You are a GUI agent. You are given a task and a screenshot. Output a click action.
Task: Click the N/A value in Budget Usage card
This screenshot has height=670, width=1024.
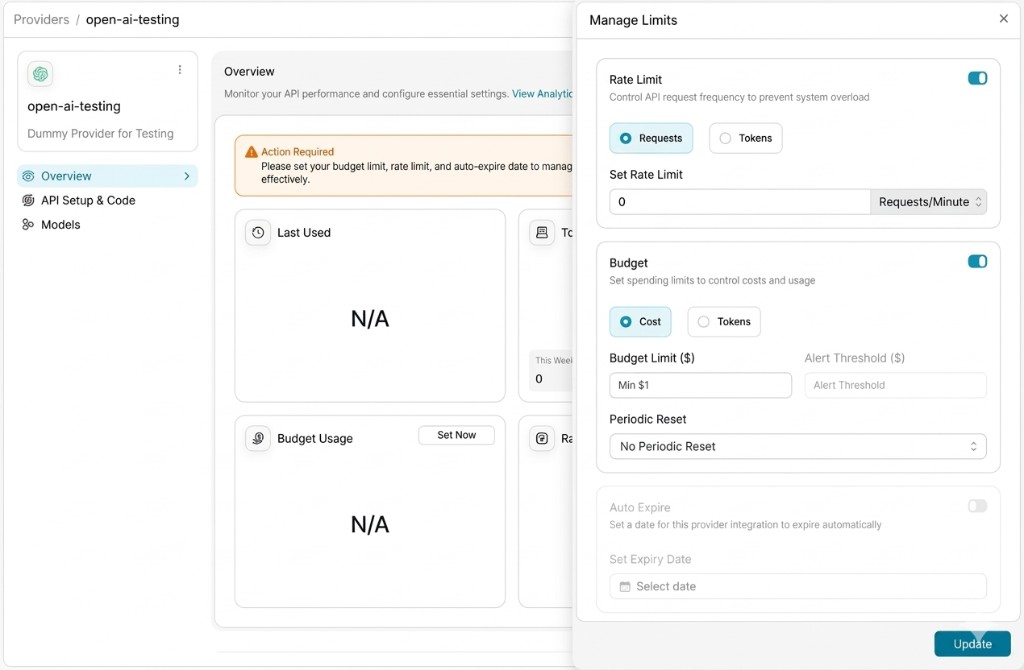click(370, 524)
